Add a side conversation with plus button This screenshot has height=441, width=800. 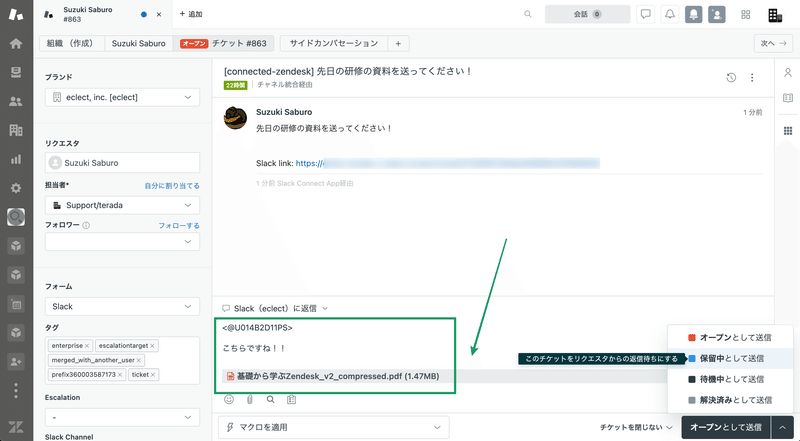click(398, 43)
